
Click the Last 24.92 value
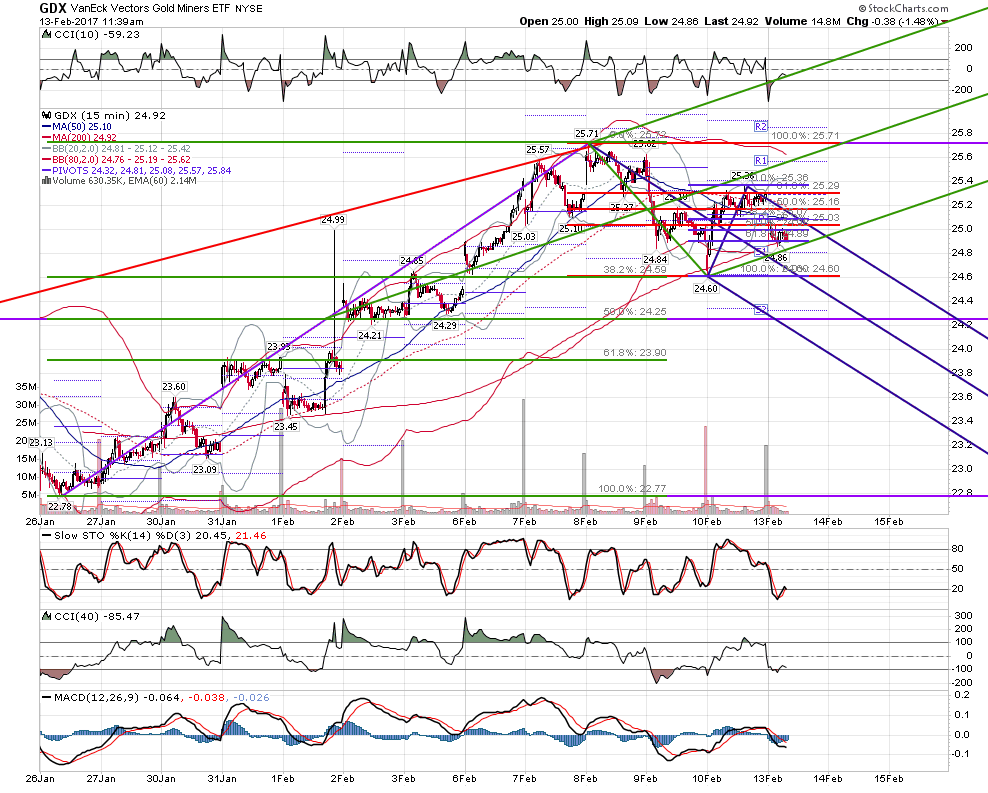[x=732, y=21]
